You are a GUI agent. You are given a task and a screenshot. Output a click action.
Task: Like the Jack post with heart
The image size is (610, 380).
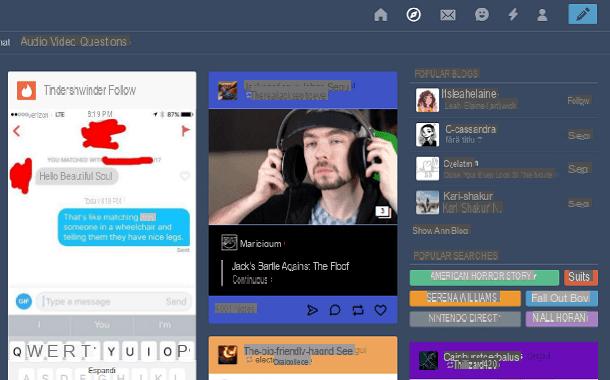coord(380,310)
